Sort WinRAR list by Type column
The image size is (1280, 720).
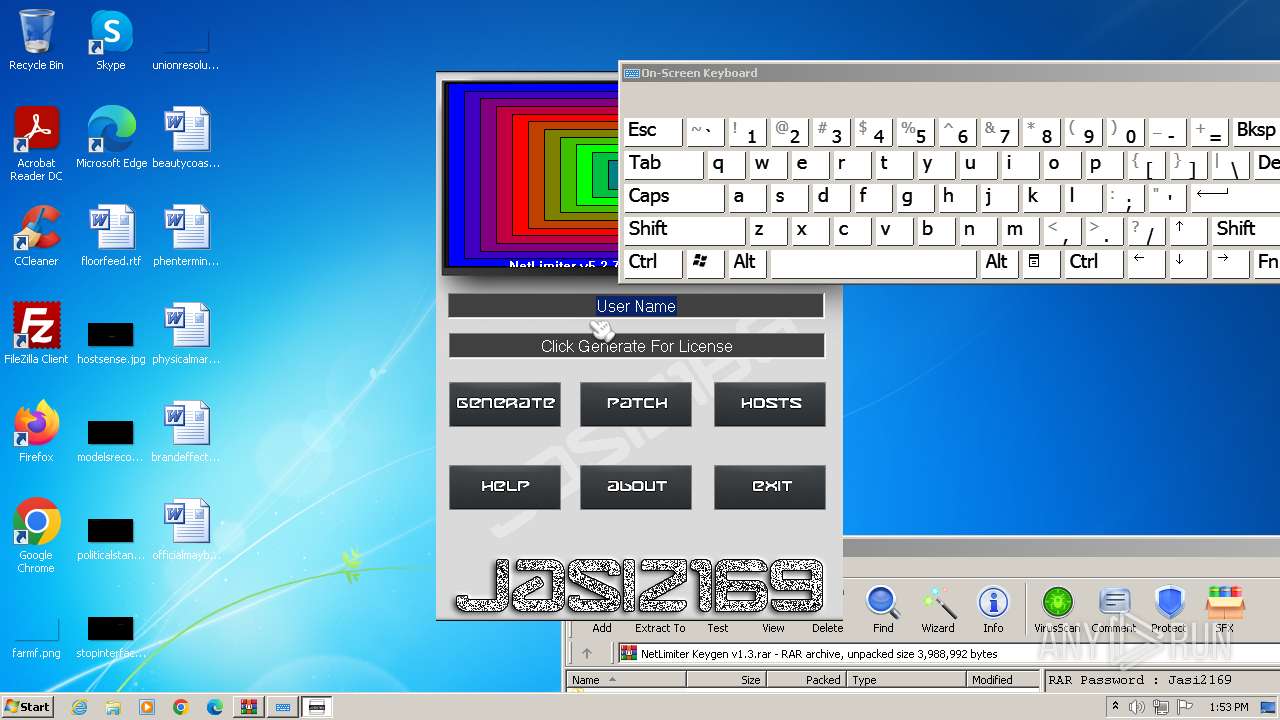(907, 680)
